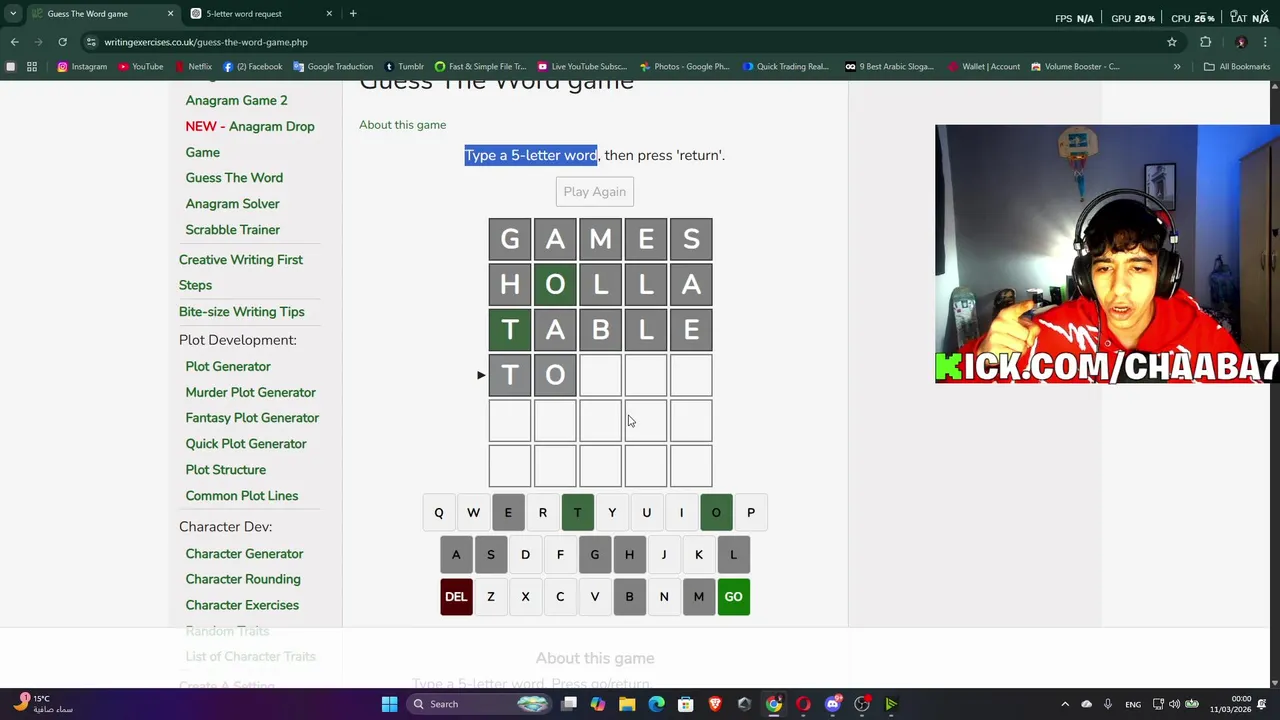
Task: Click the K key on the on-screen keyboard
Action: tap(698, 555)
